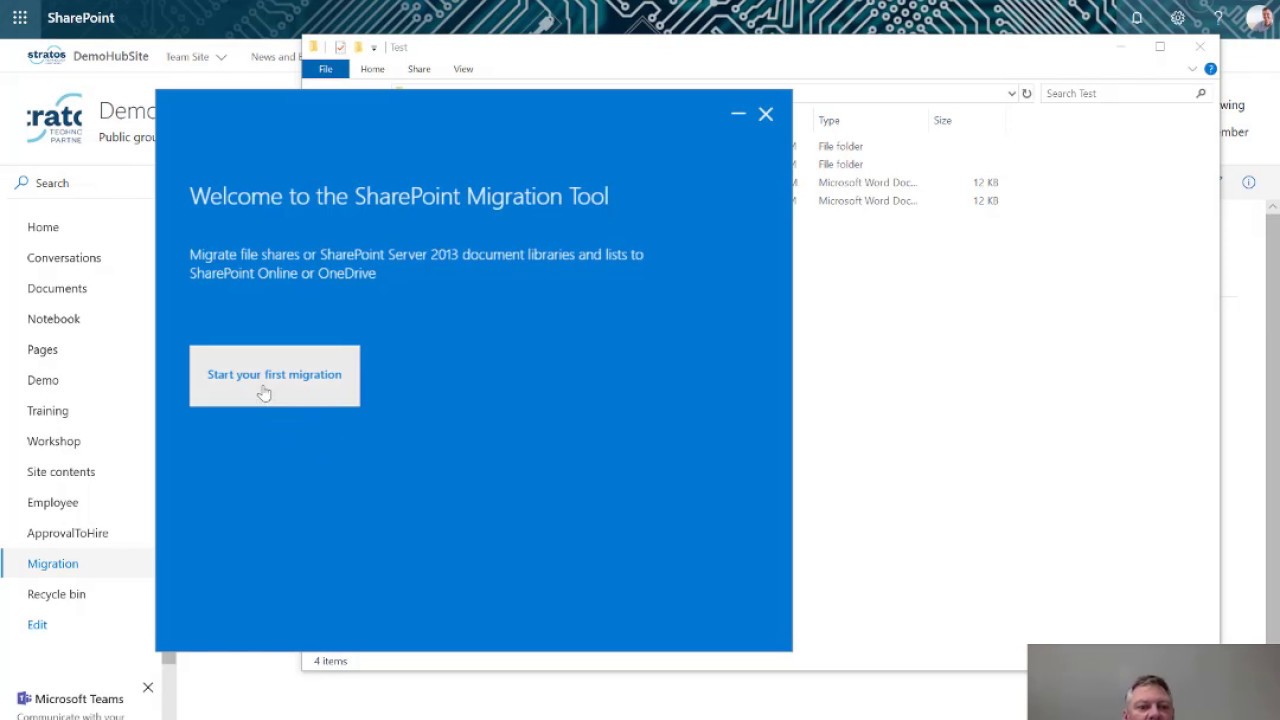
Task: Open the notifications bell in SharePoint header
Action: pyautogui.click(x=1137, y=18)
